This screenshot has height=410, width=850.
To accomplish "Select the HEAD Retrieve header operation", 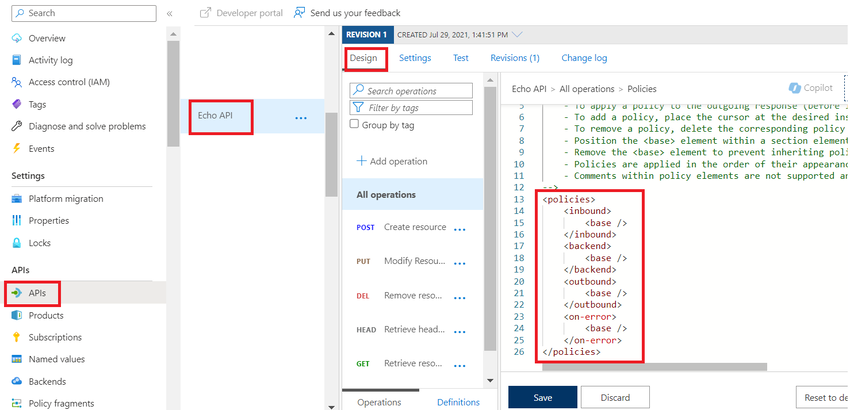I will click(413, 330).
